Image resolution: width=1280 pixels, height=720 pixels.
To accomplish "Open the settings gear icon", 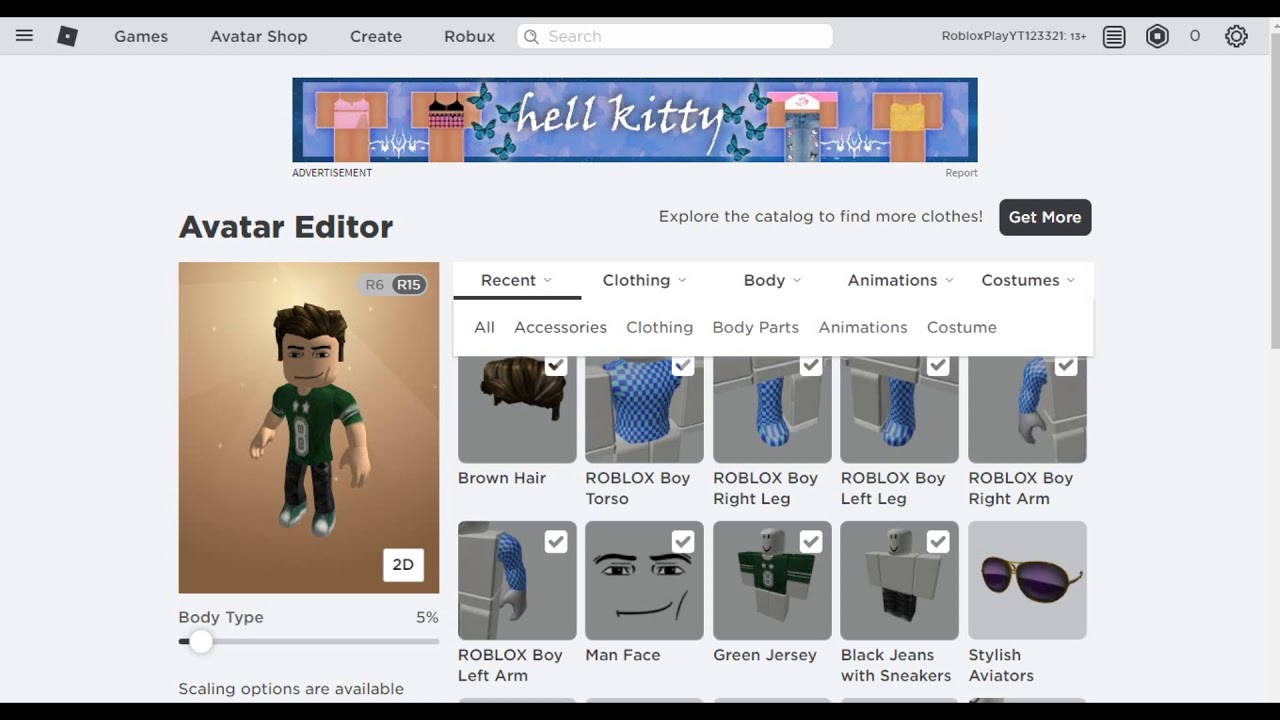I will [x=1236, y=37].
